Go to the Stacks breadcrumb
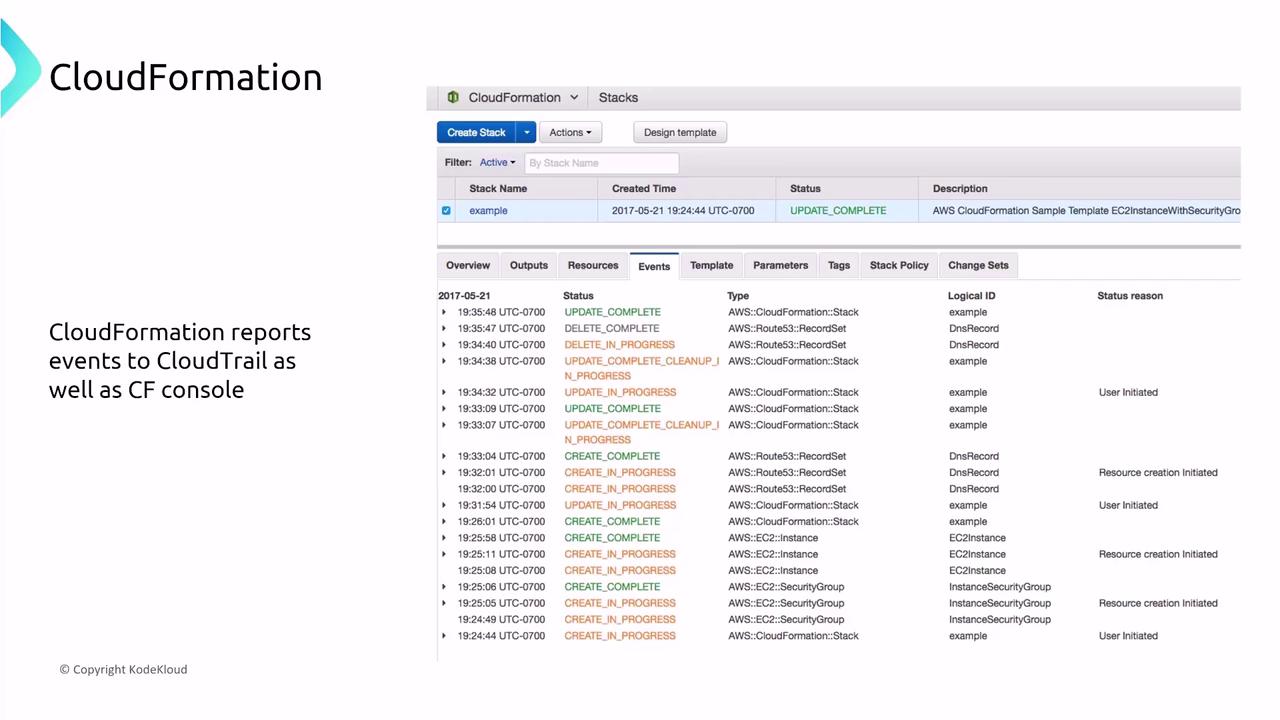Viewport: 1280px width, 720px height. 618,98
